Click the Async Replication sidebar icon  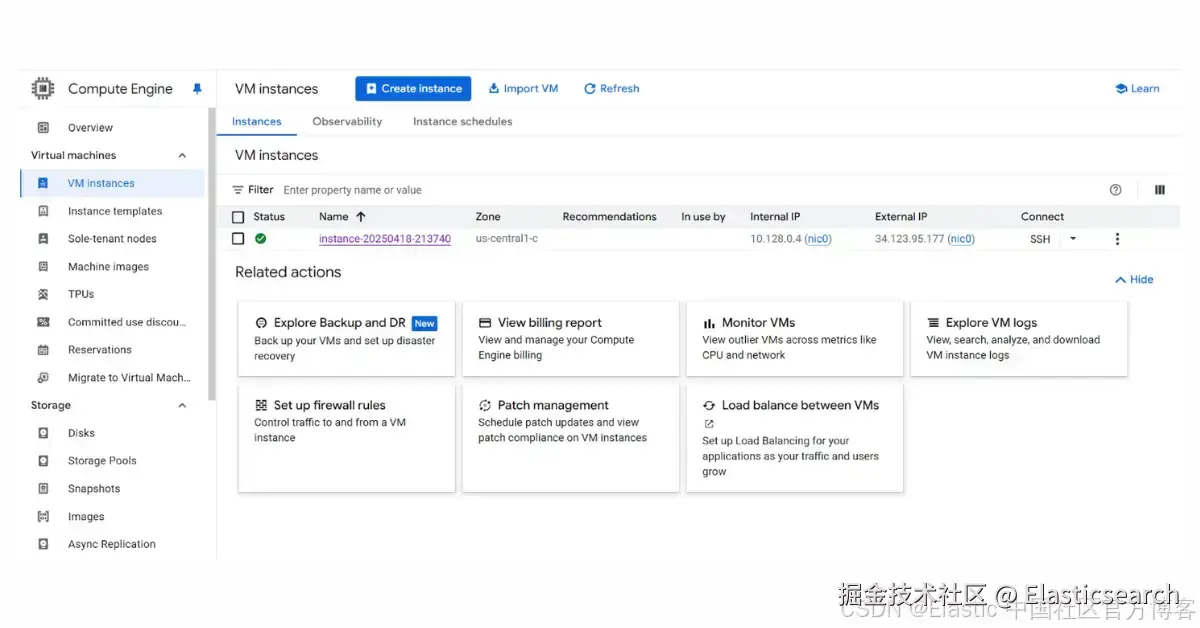[x=43, y=544]
